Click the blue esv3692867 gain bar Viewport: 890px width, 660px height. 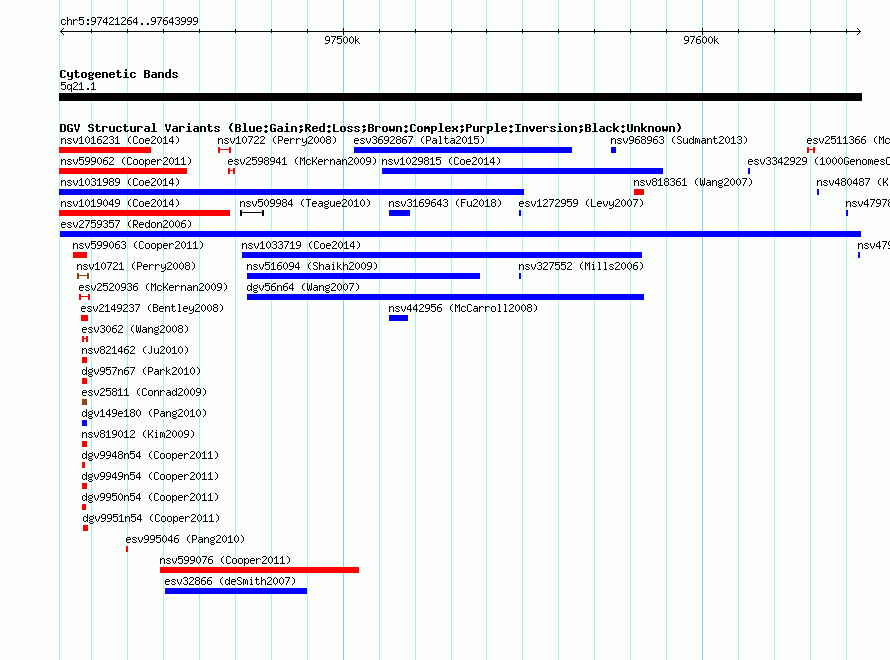point(463,150)
